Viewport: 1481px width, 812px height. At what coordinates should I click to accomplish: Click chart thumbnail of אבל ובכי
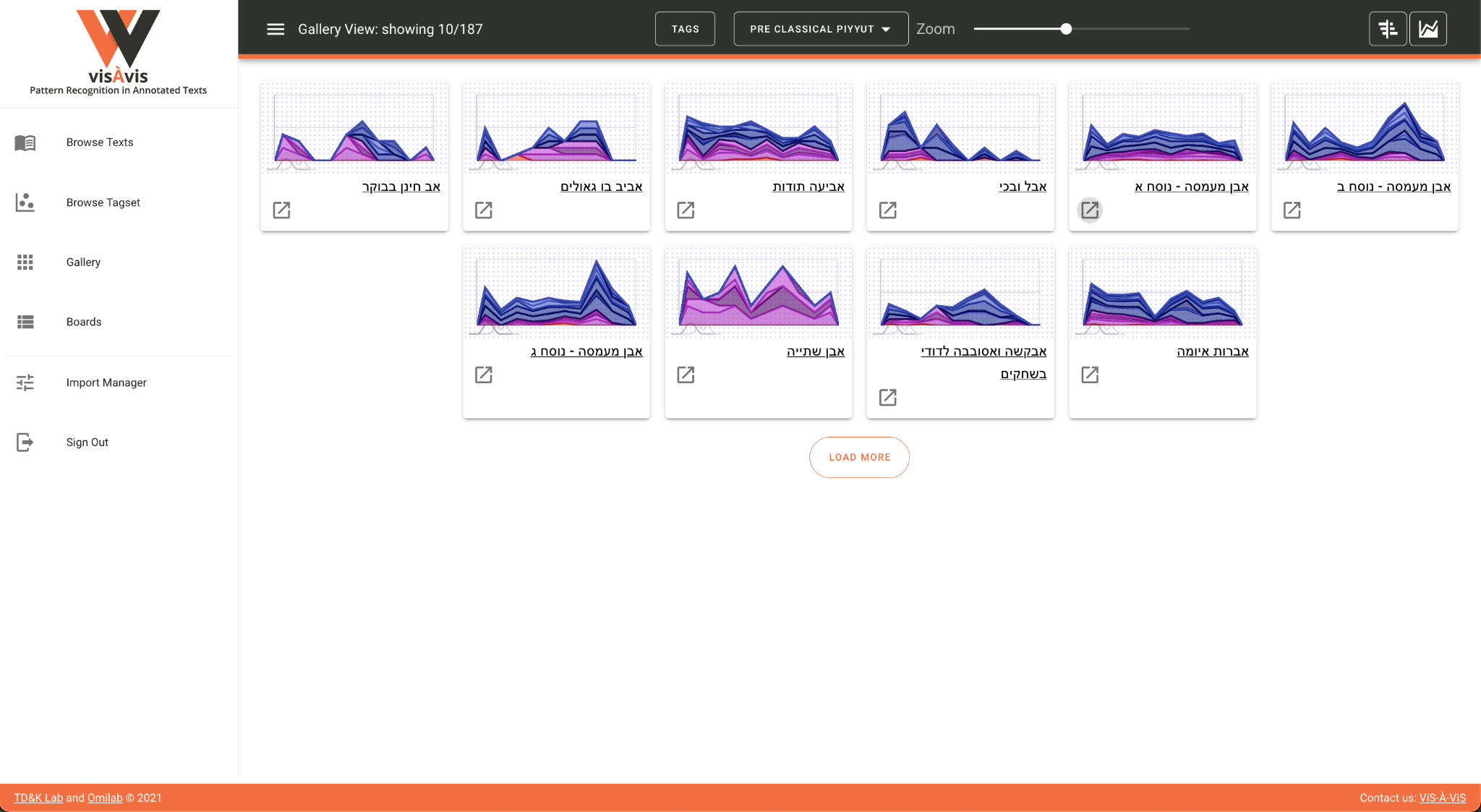960,127
